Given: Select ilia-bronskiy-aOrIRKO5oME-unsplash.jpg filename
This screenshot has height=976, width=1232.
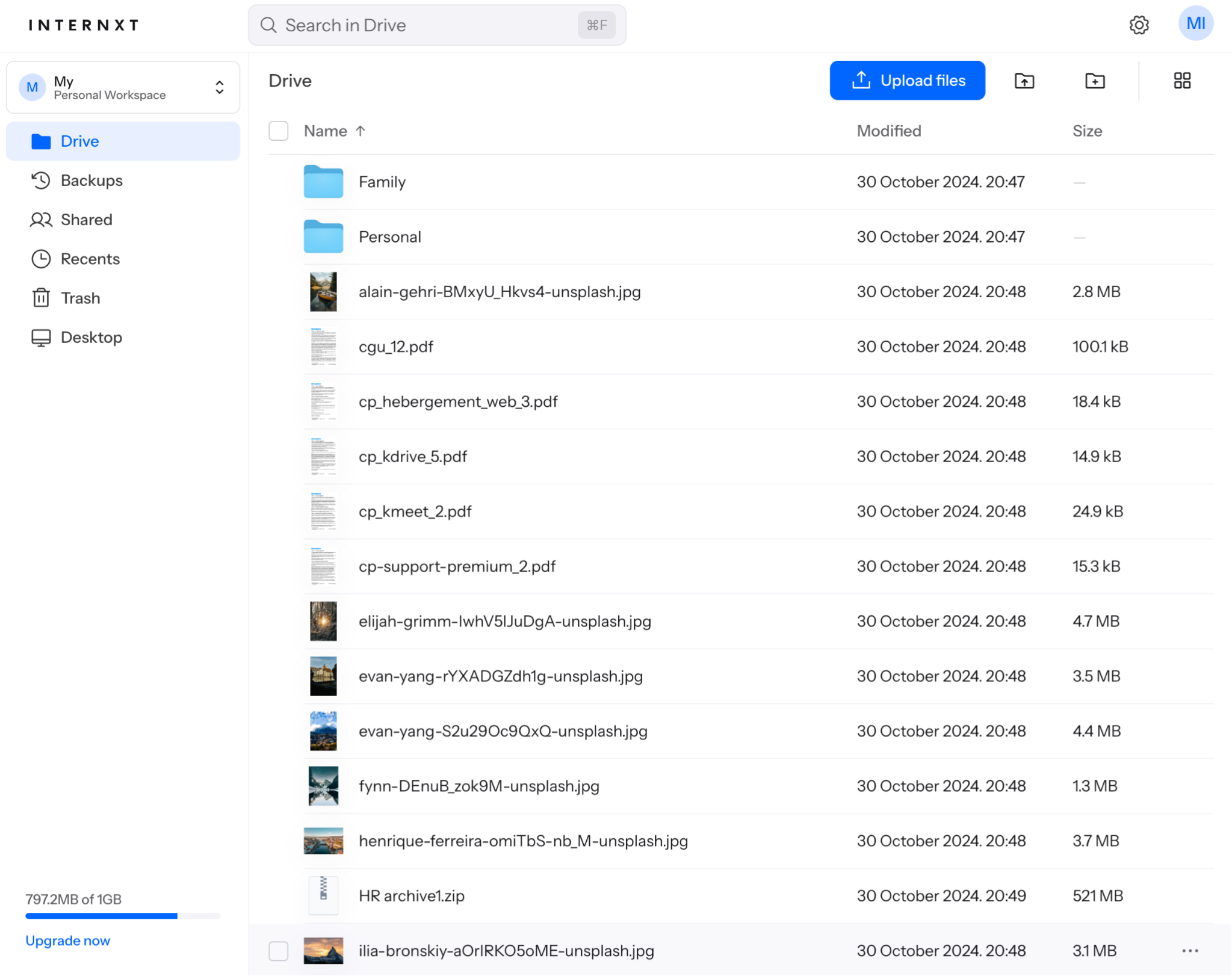Looking at the screenshot, I should click(x=506, y=951).
